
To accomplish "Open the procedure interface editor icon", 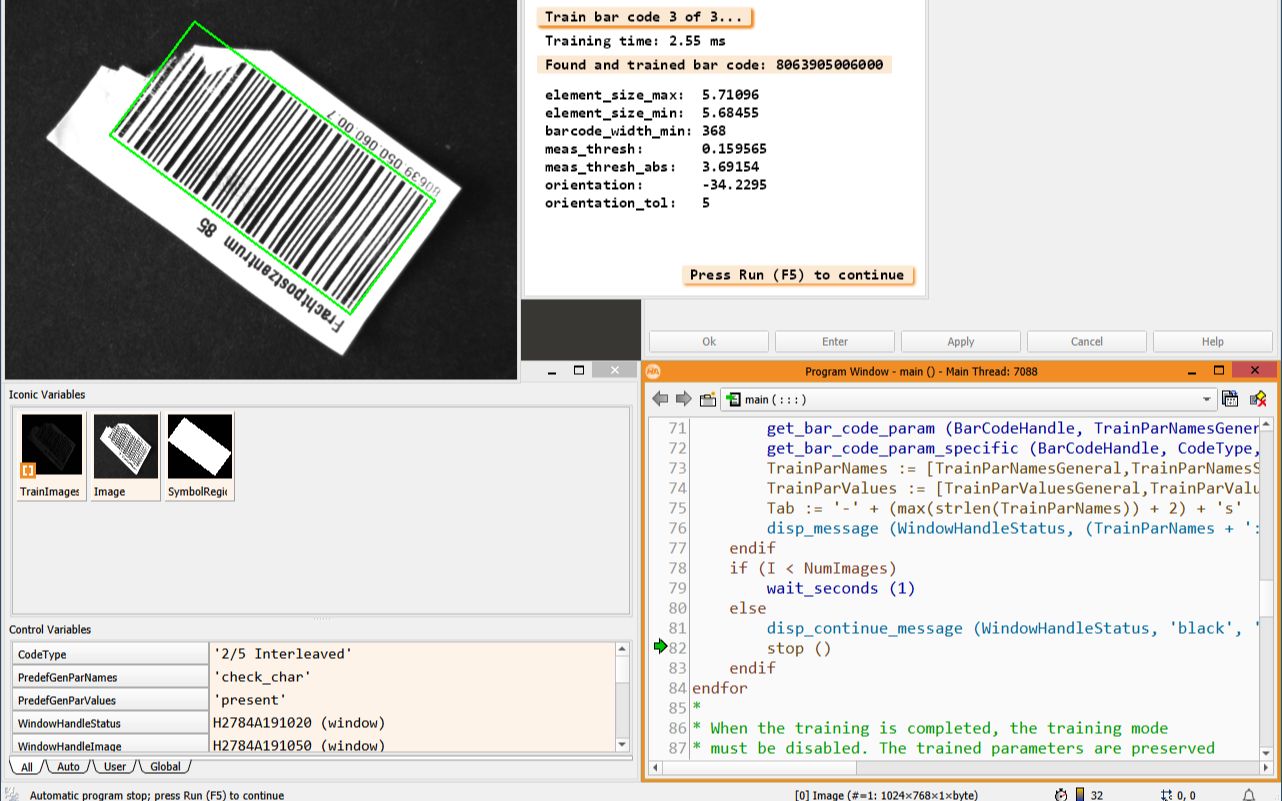I will pos(1230,399).
